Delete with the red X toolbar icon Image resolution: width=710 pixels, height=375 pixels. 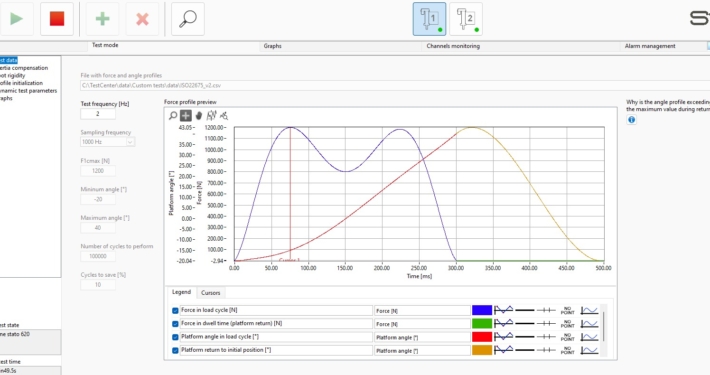[142, 19]
